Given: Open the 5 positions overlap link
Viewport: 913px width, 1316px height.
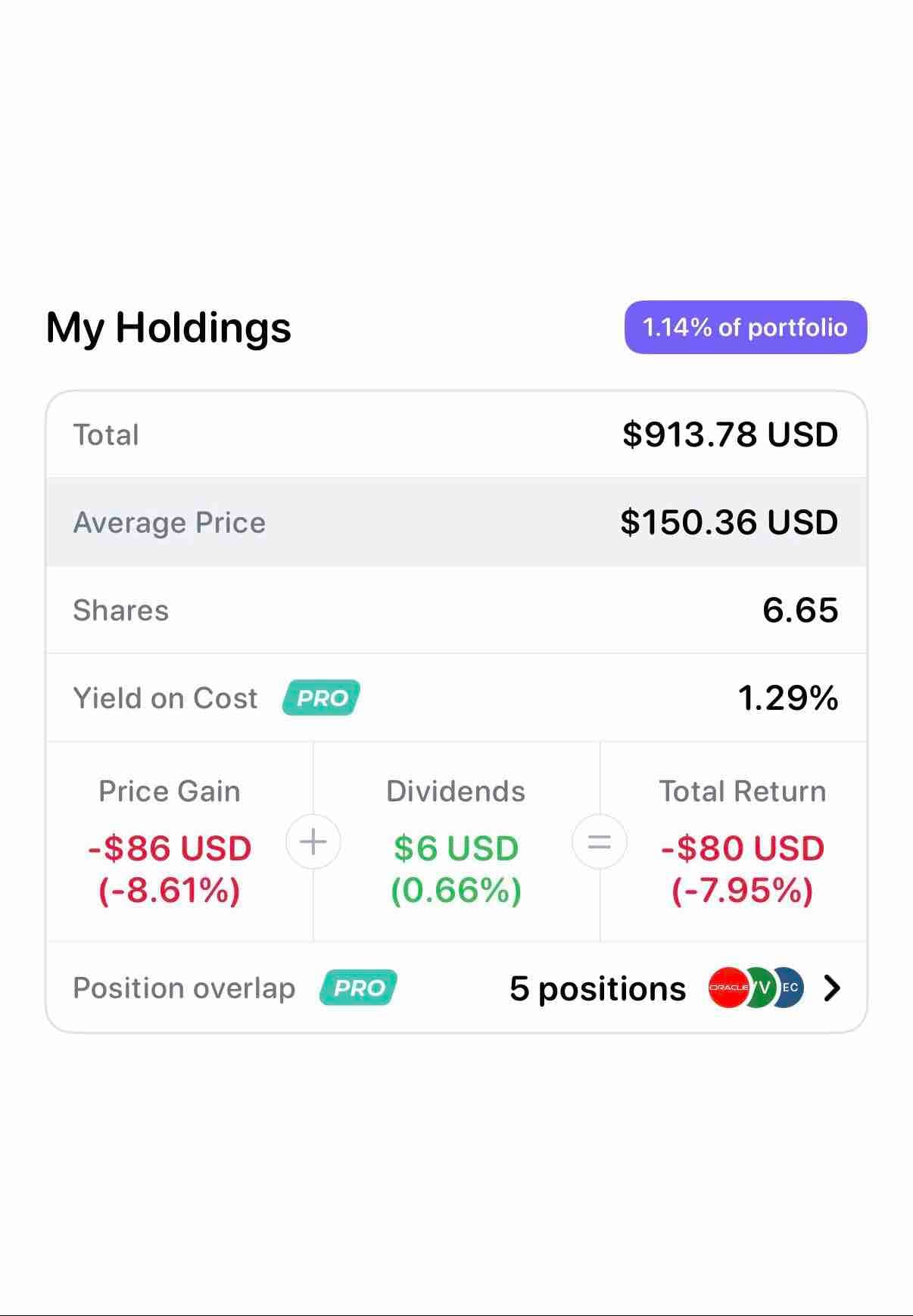Looking at the screenshot, I should coord(598,988).
